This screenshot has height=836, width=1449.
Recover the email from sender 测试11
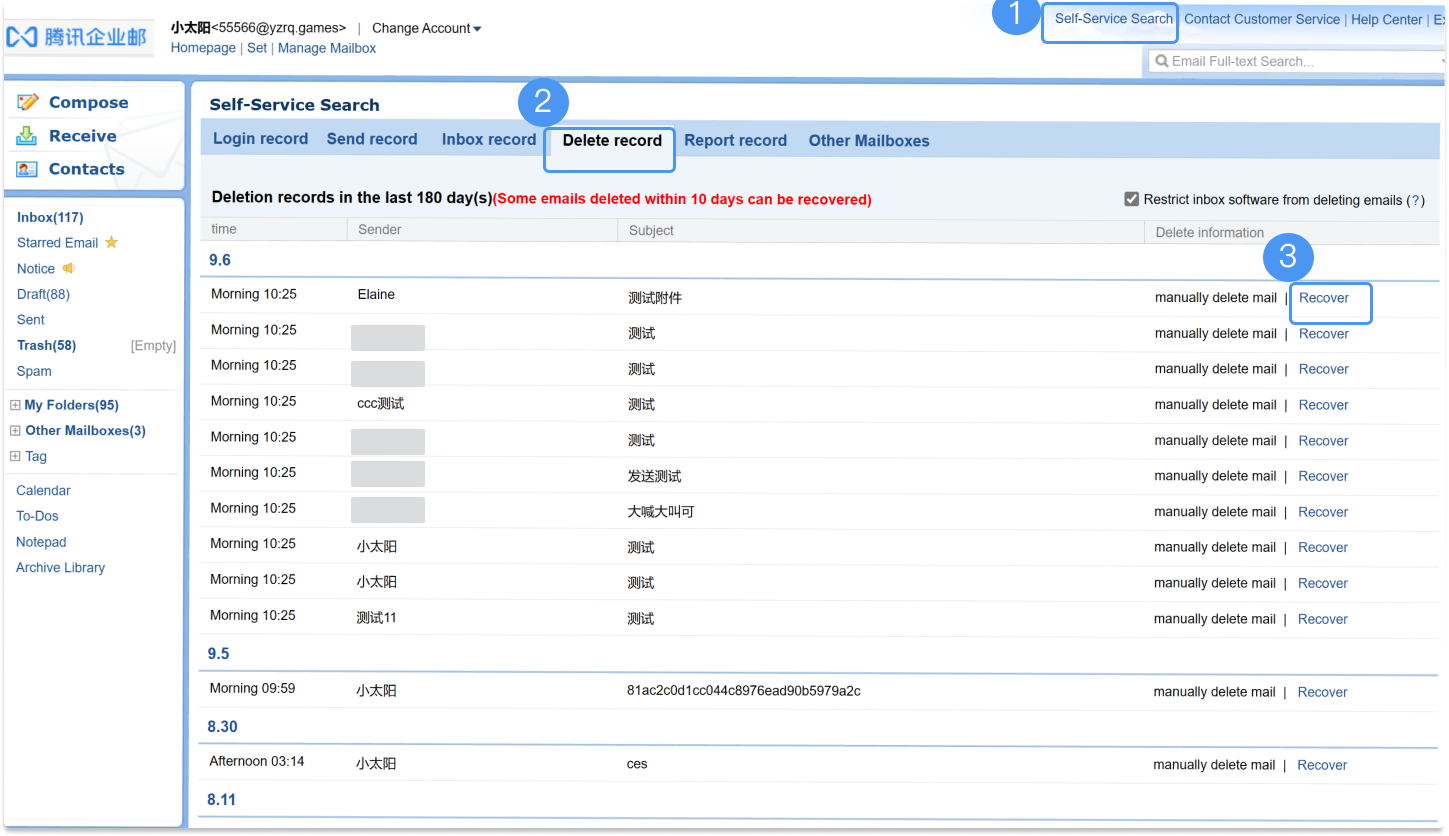tap(1323, 619)
